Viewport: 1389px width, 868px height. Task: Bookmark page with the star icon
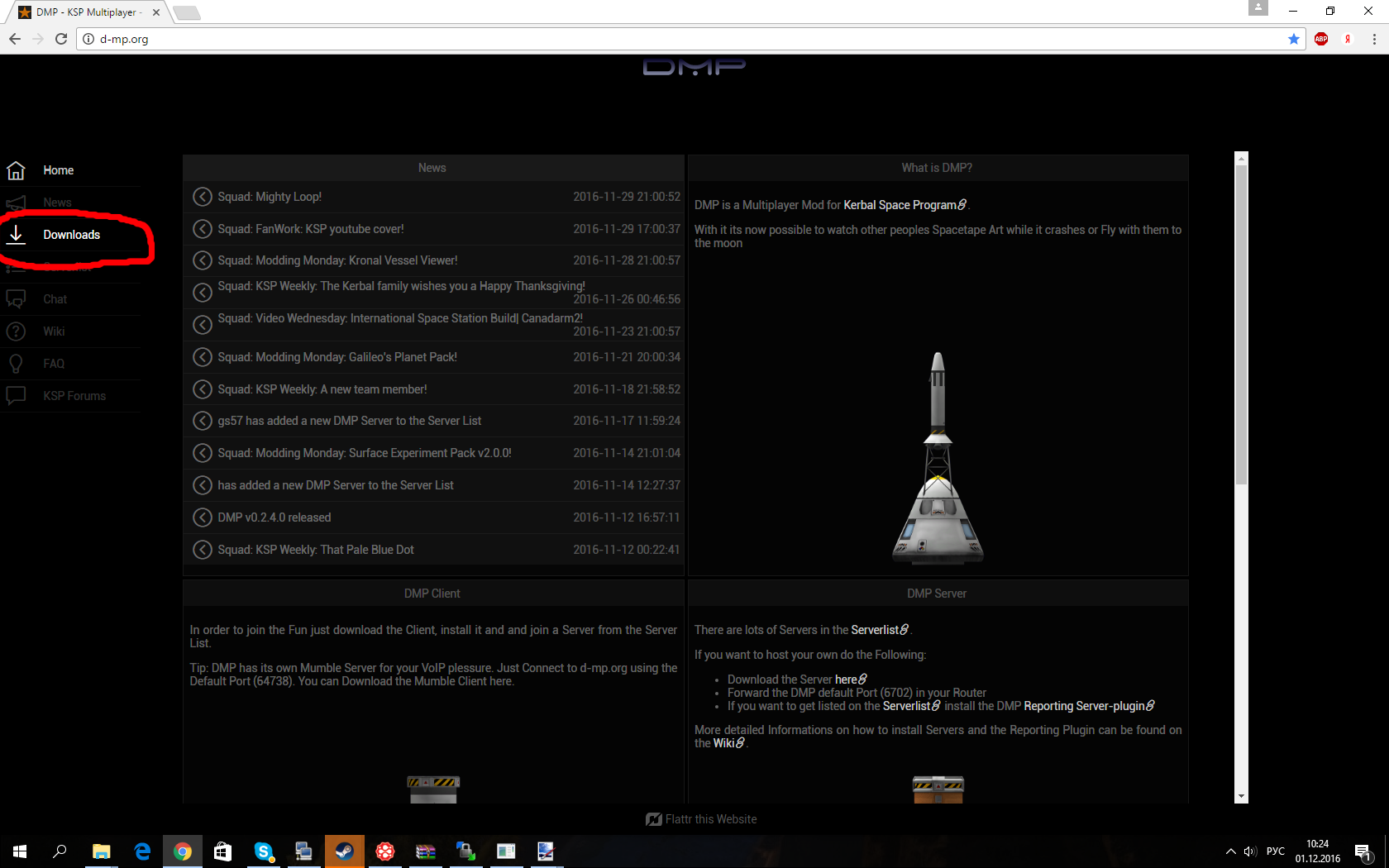1294,39
